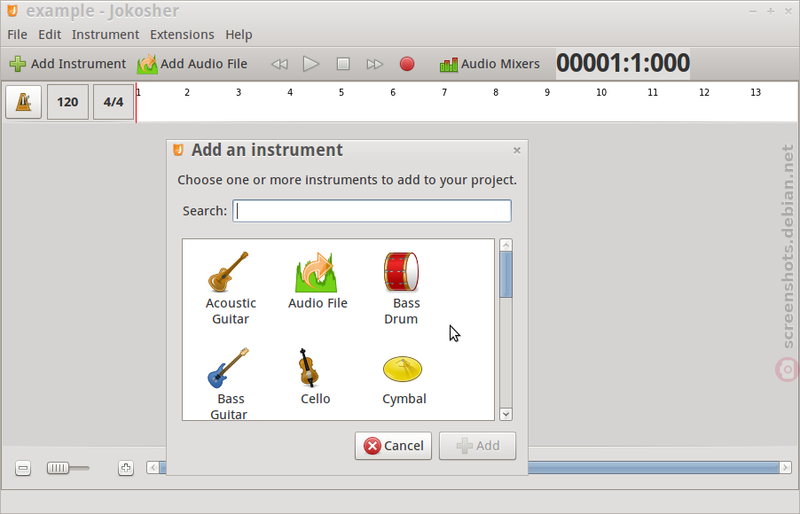Zoom in the timeline with plus button
Screen dimensions: 800x514
[126, 468]
